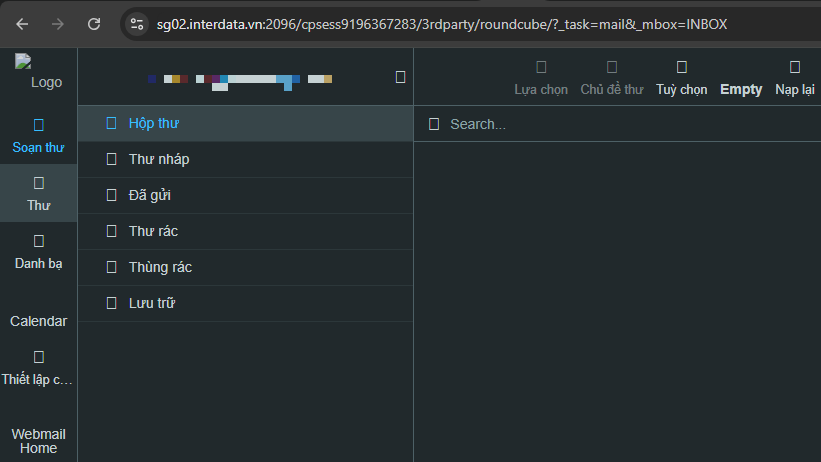Refresh the mailbox with Nạp lại

[795, 79]
